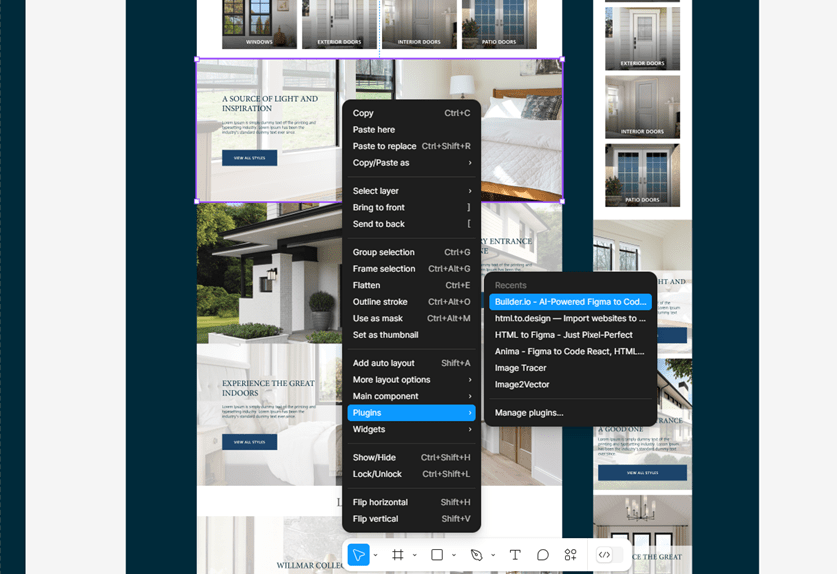Expand the Widgets submenu
This screenshot has height=574, width=837.
click(411, 429)
